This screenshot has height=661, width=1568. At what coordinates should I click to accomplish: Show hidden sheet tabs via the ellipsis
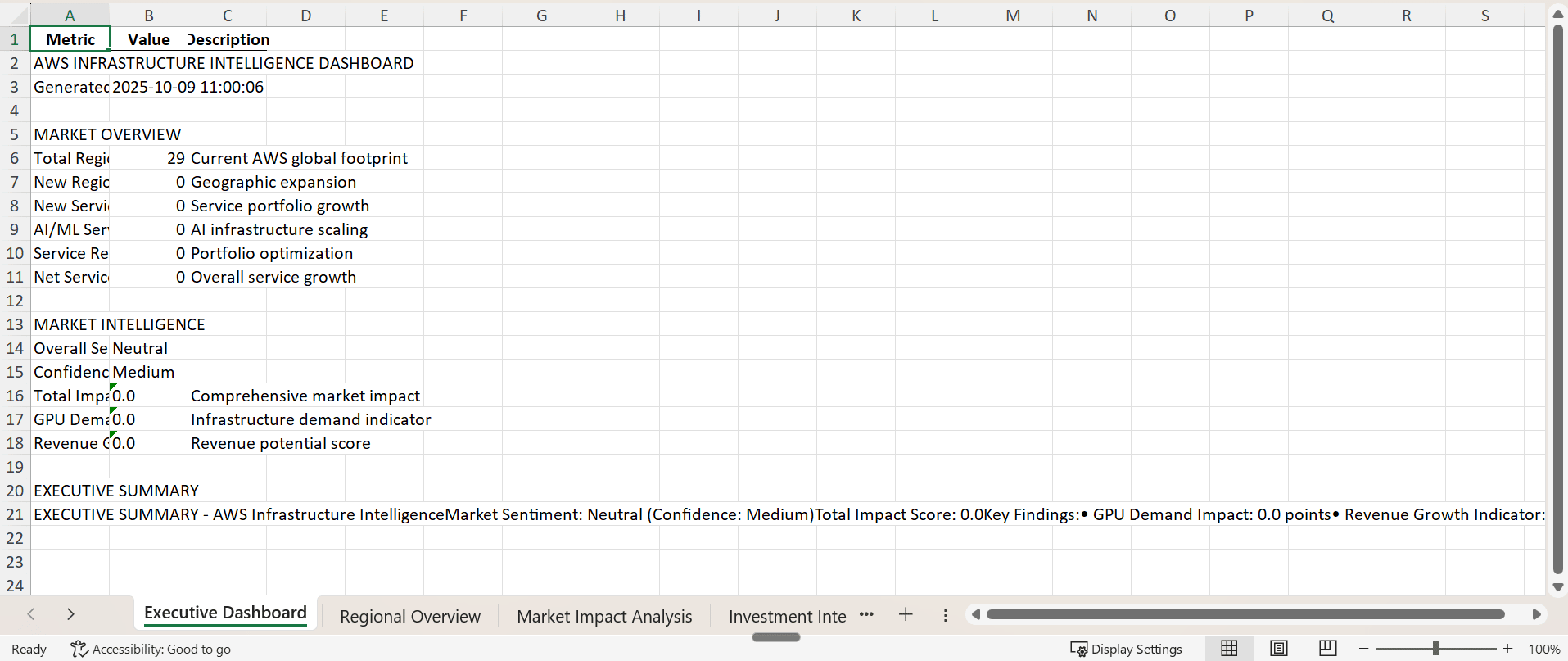866,614
